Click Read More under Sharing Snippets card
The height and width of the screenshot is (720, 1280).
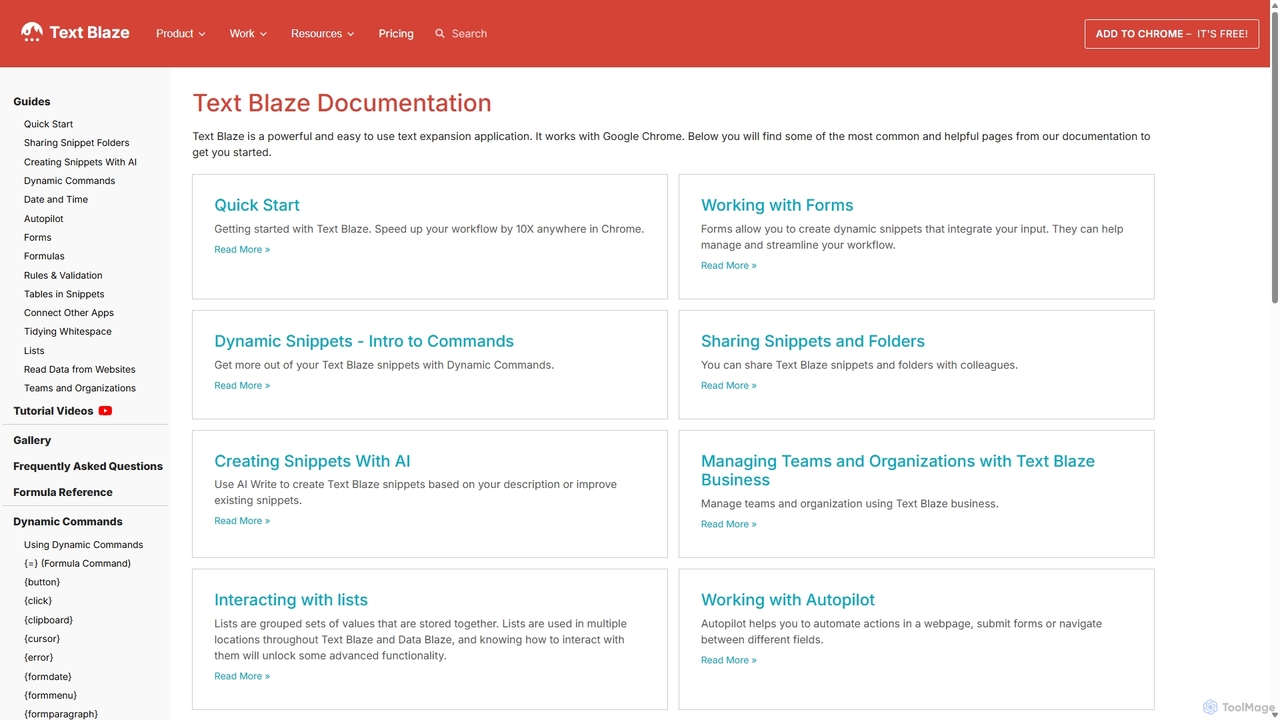729,386
